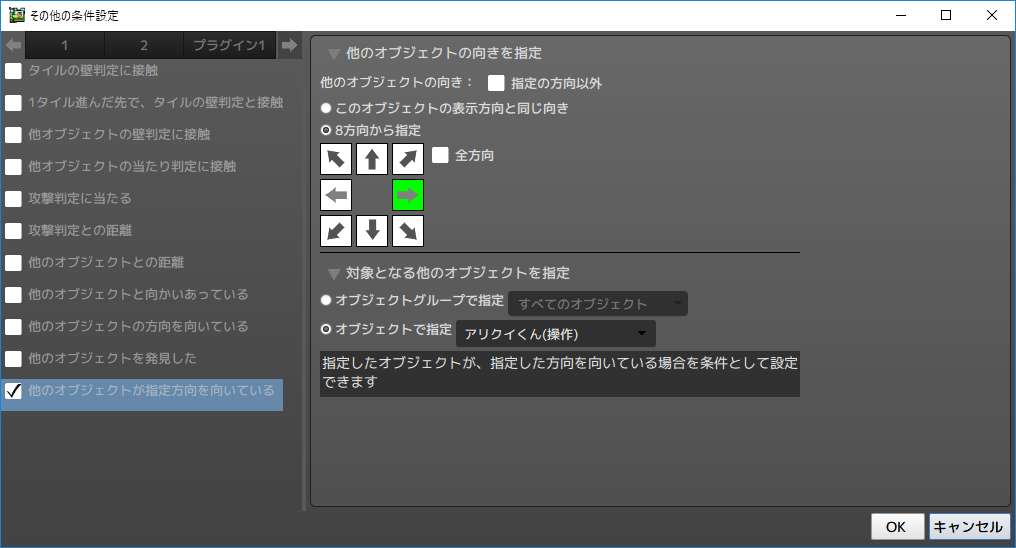
Task: Select the down direction arrow
Action: (x=372, y=231)
